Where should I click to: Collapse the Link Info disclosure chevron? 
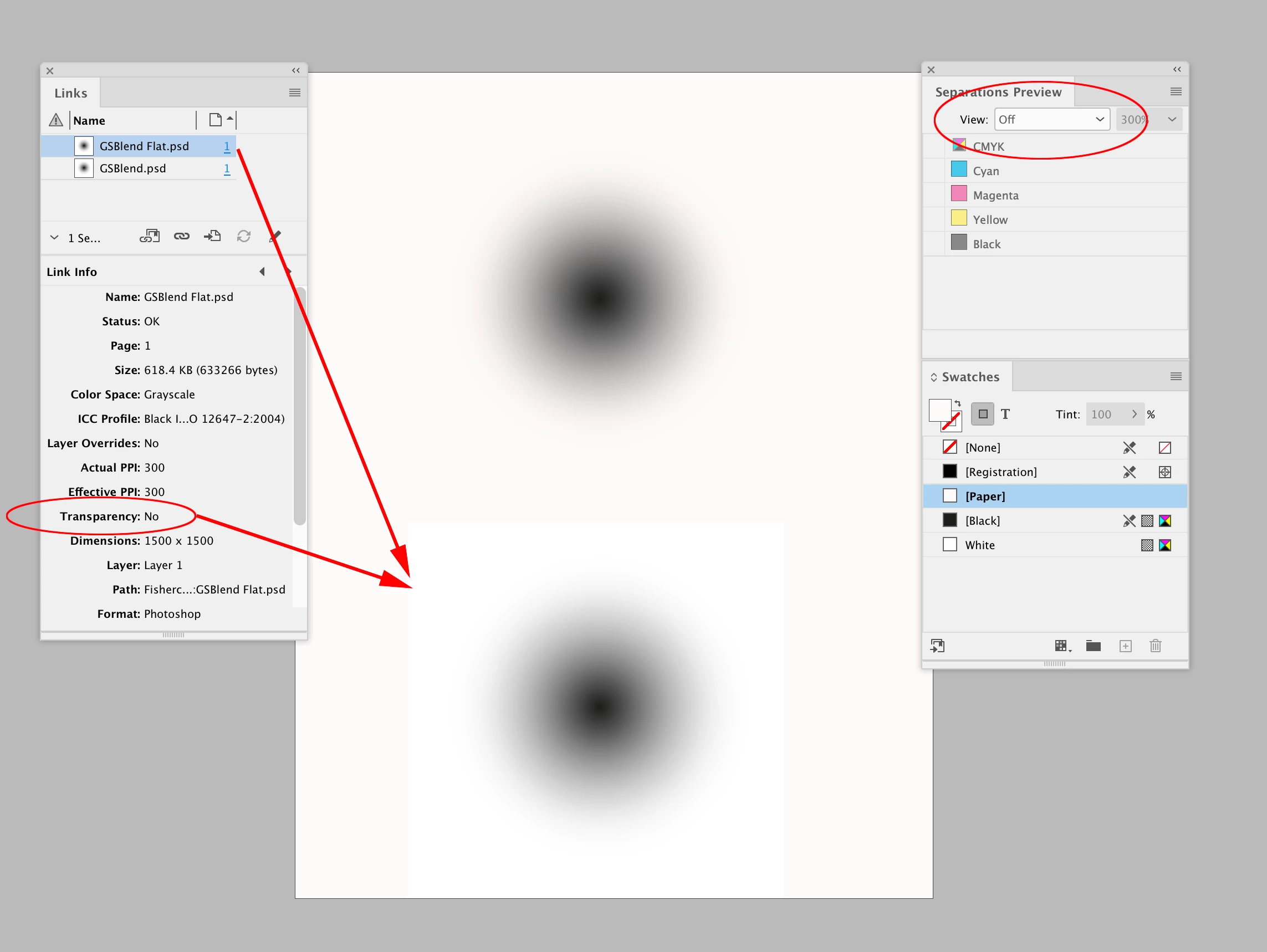click(54, 237)
